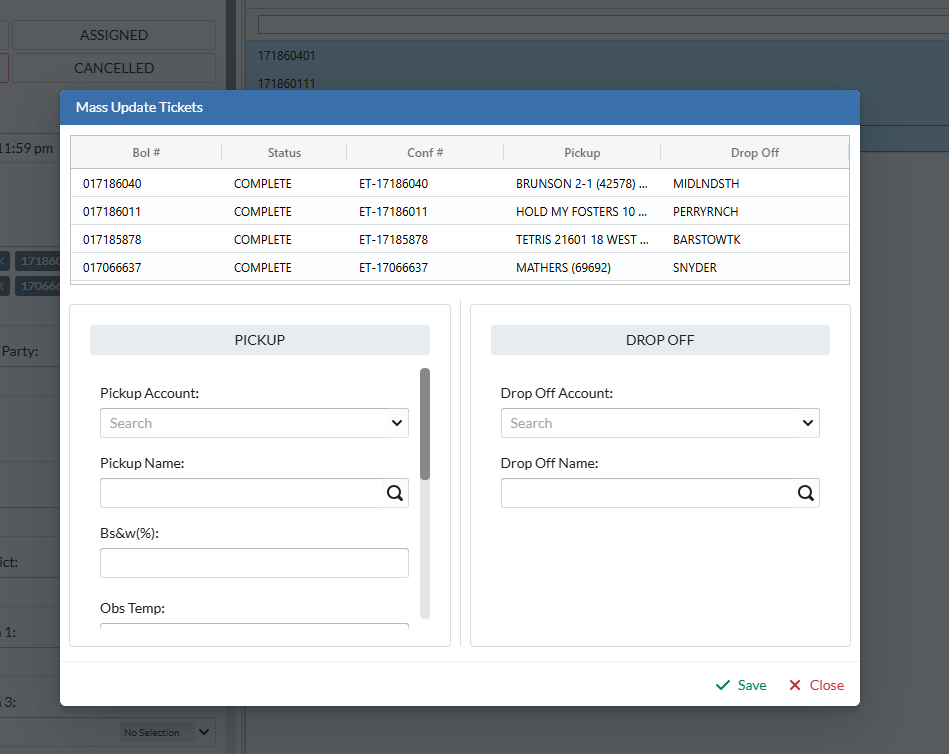Click the CANCELLED status button in background
The width and height of the screenshot is (949, 754).
114,68
